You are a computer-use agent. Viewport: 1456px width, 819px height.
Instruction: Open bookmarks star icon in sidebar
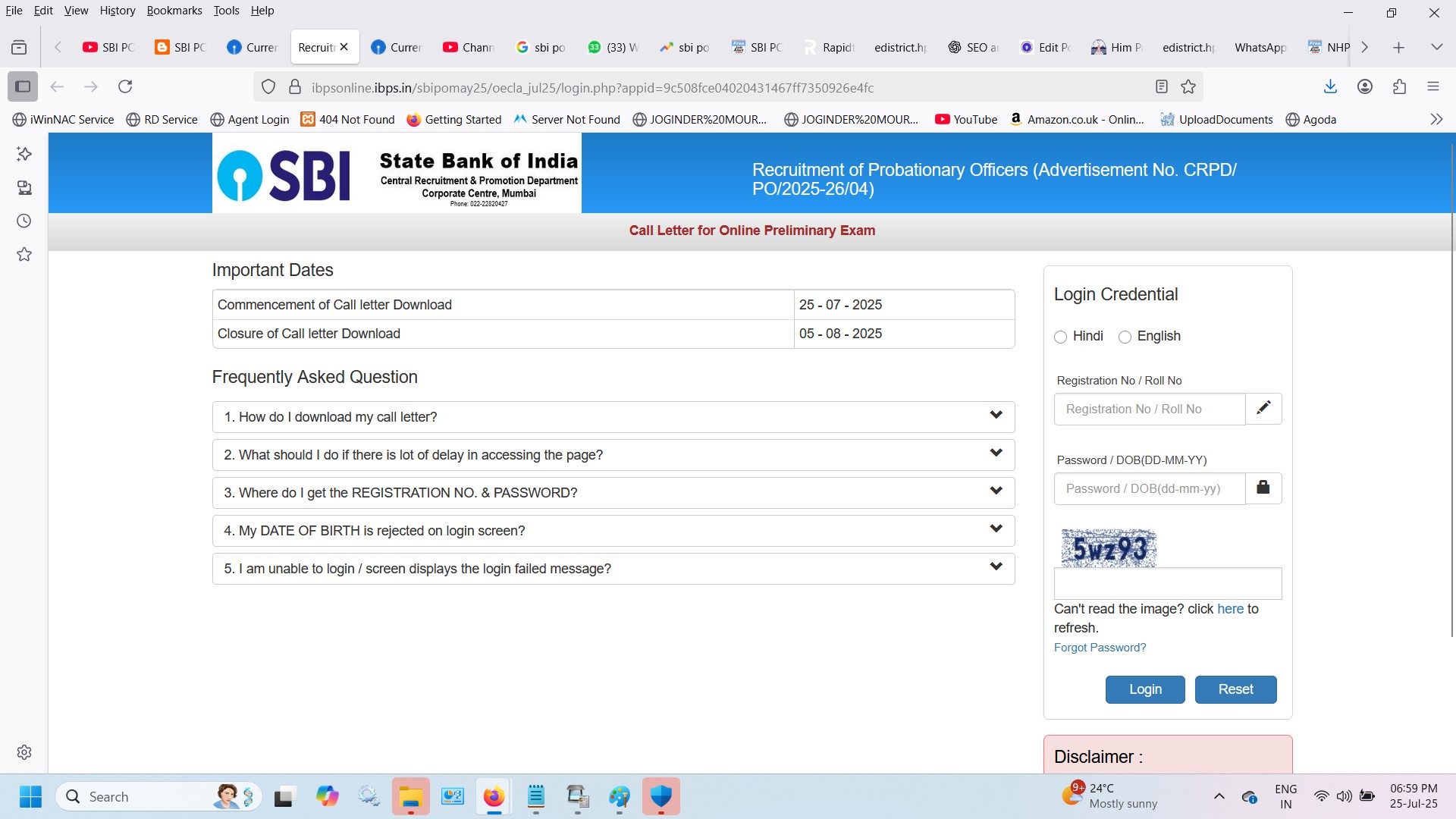click(24, 254)
